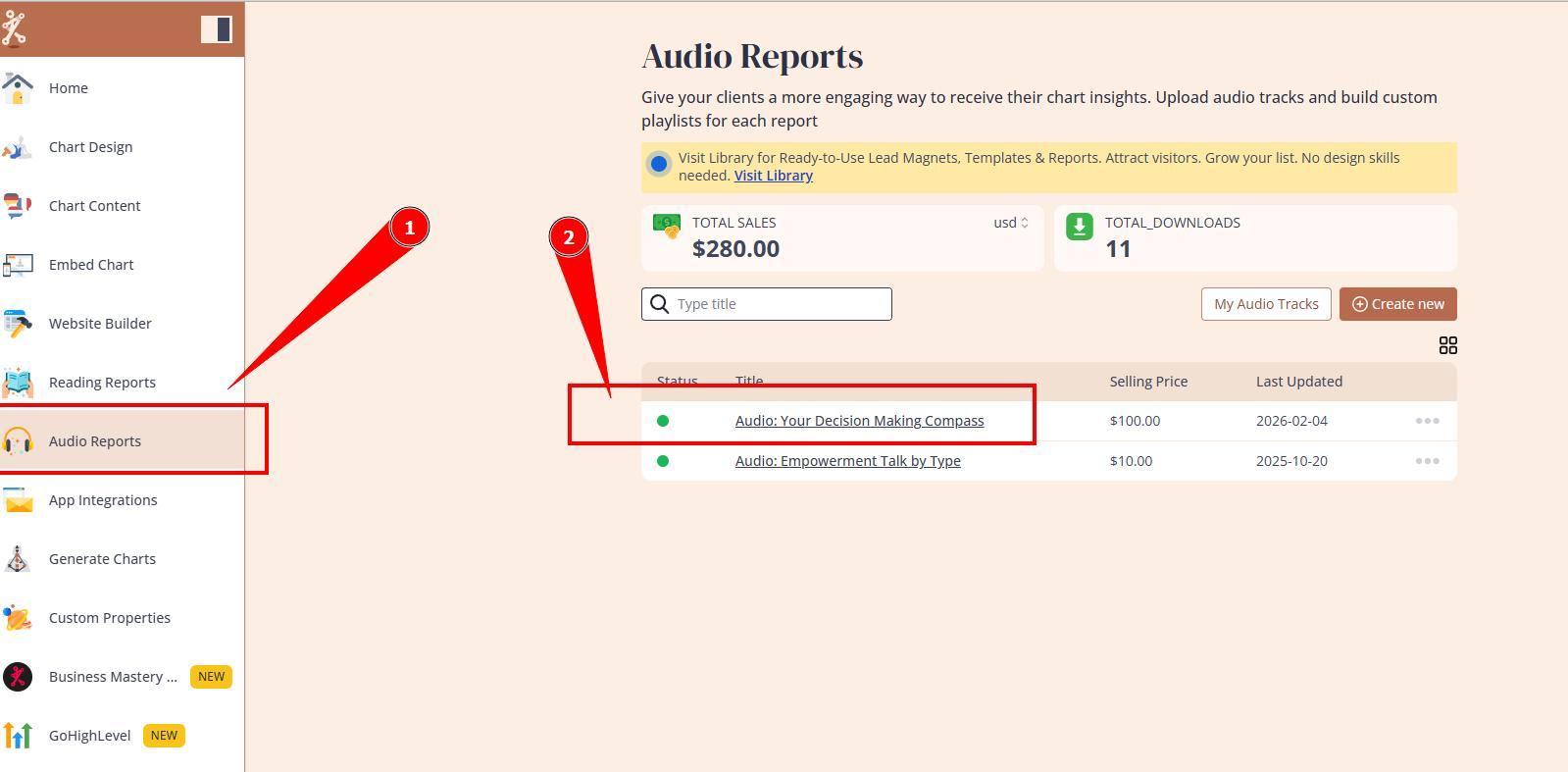Click the Type title search field
This screenshot has width=1568, height=772.
[780, 304]
